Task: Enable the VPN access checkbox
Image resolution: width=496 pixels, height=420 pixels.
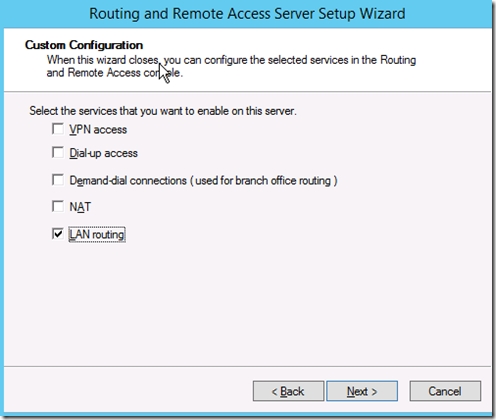Action: click(58, 129)
